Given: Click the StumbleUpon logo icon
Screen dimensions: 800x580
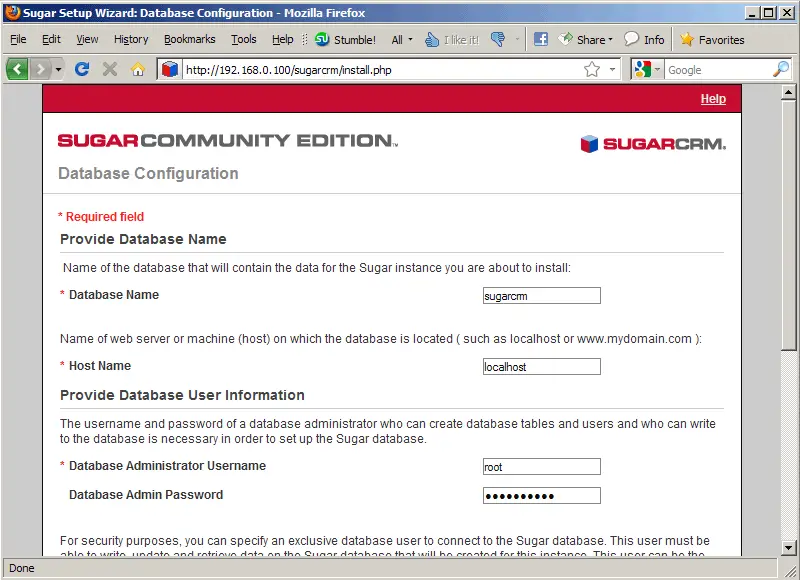Looking at the screenshot, I should click(x=322, y=39).
